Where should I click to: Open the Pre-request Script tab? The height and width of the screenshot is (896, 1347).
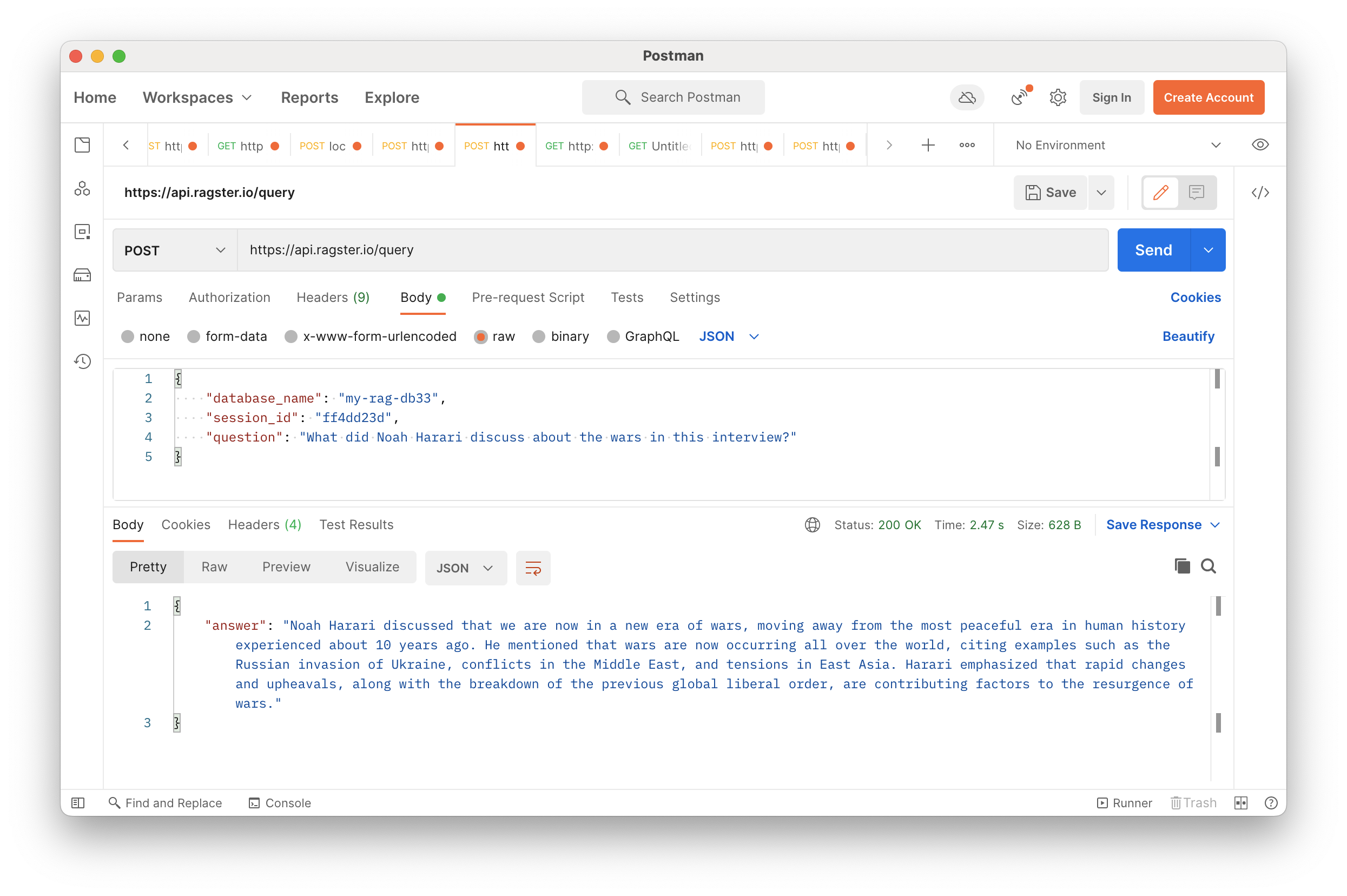(x=528, y=297)
